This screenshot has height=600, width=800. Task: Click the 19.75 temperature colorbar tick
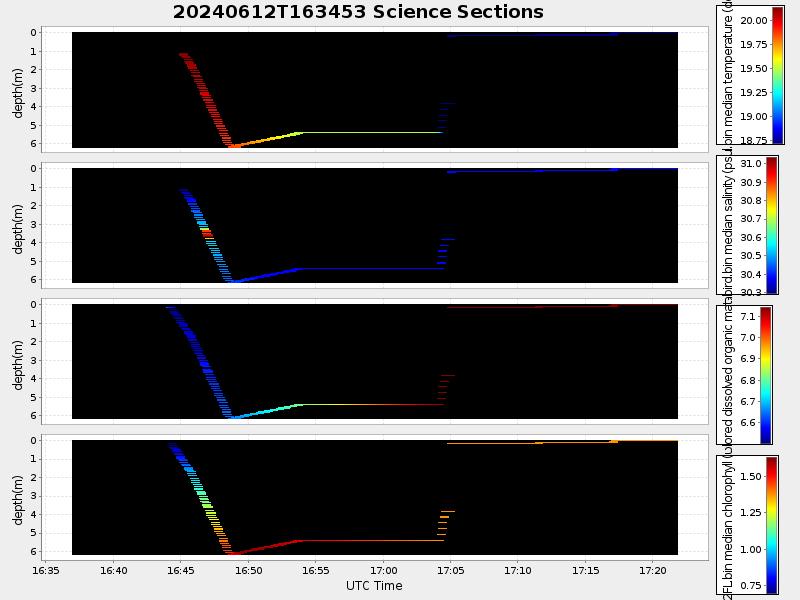[754, 44]
